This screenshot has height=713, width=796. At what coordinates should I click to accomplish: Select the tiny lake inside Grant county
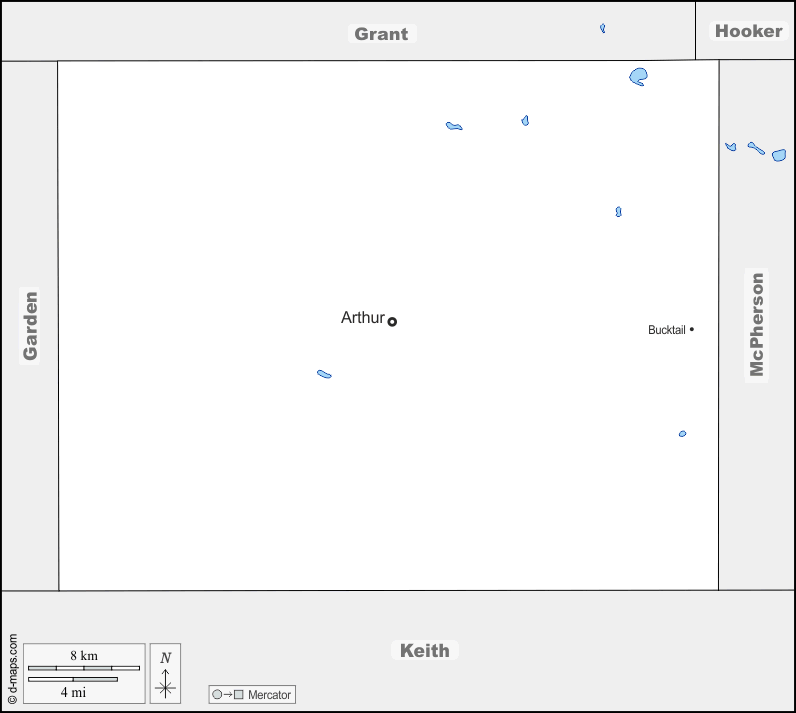tap(603, 28)
